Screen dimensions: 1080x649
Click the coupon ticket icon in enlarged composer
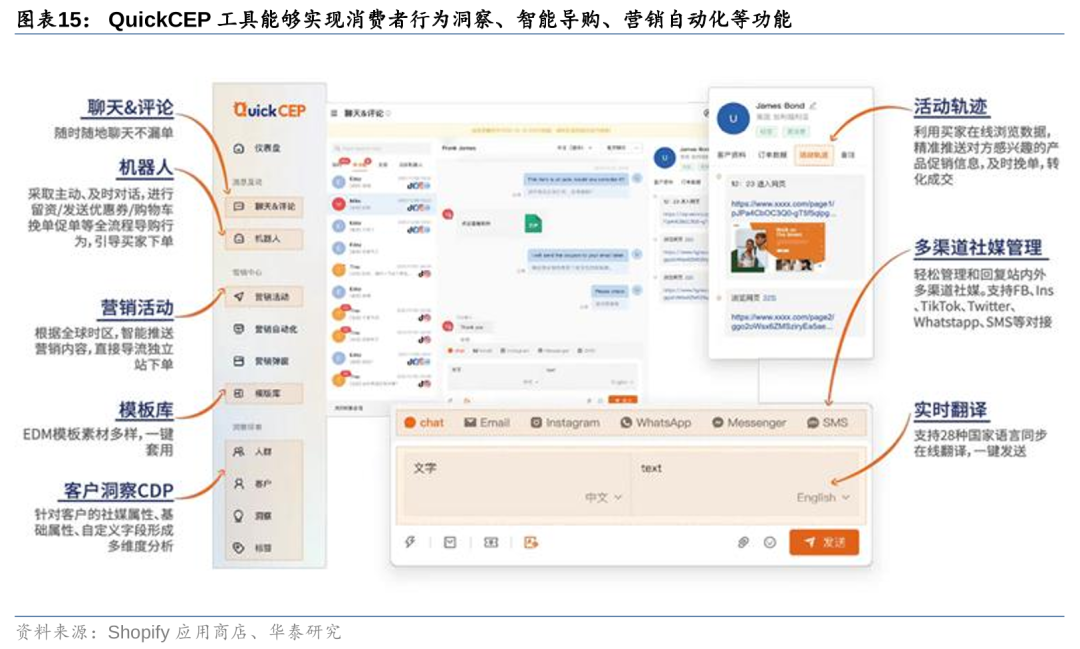coord(490,543)
